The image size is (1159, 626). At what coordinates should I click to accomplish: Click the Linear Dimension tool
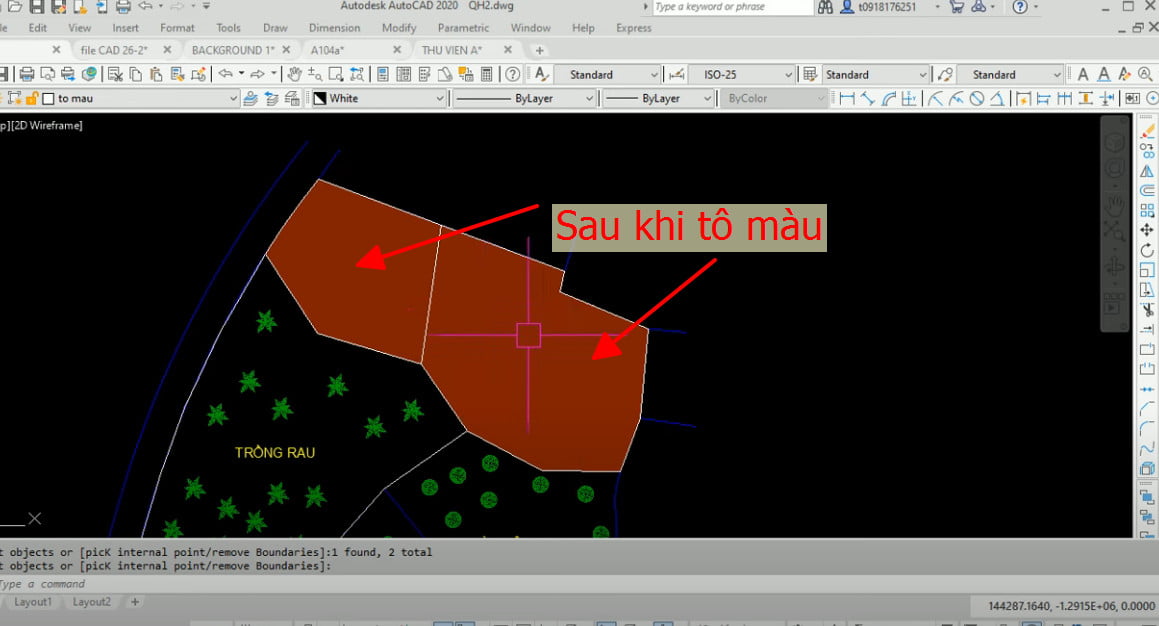point(847,98)
